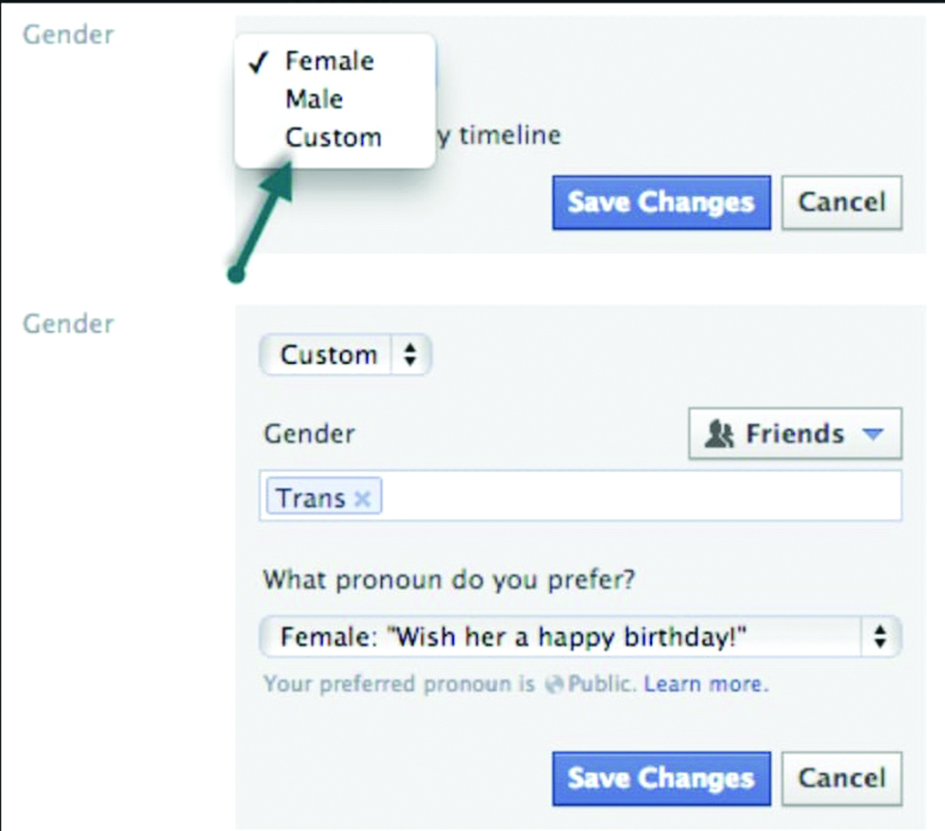Click the blue arrow on Friends button
The width and height of the screenshot is (945, 831).
coord(873,434)
